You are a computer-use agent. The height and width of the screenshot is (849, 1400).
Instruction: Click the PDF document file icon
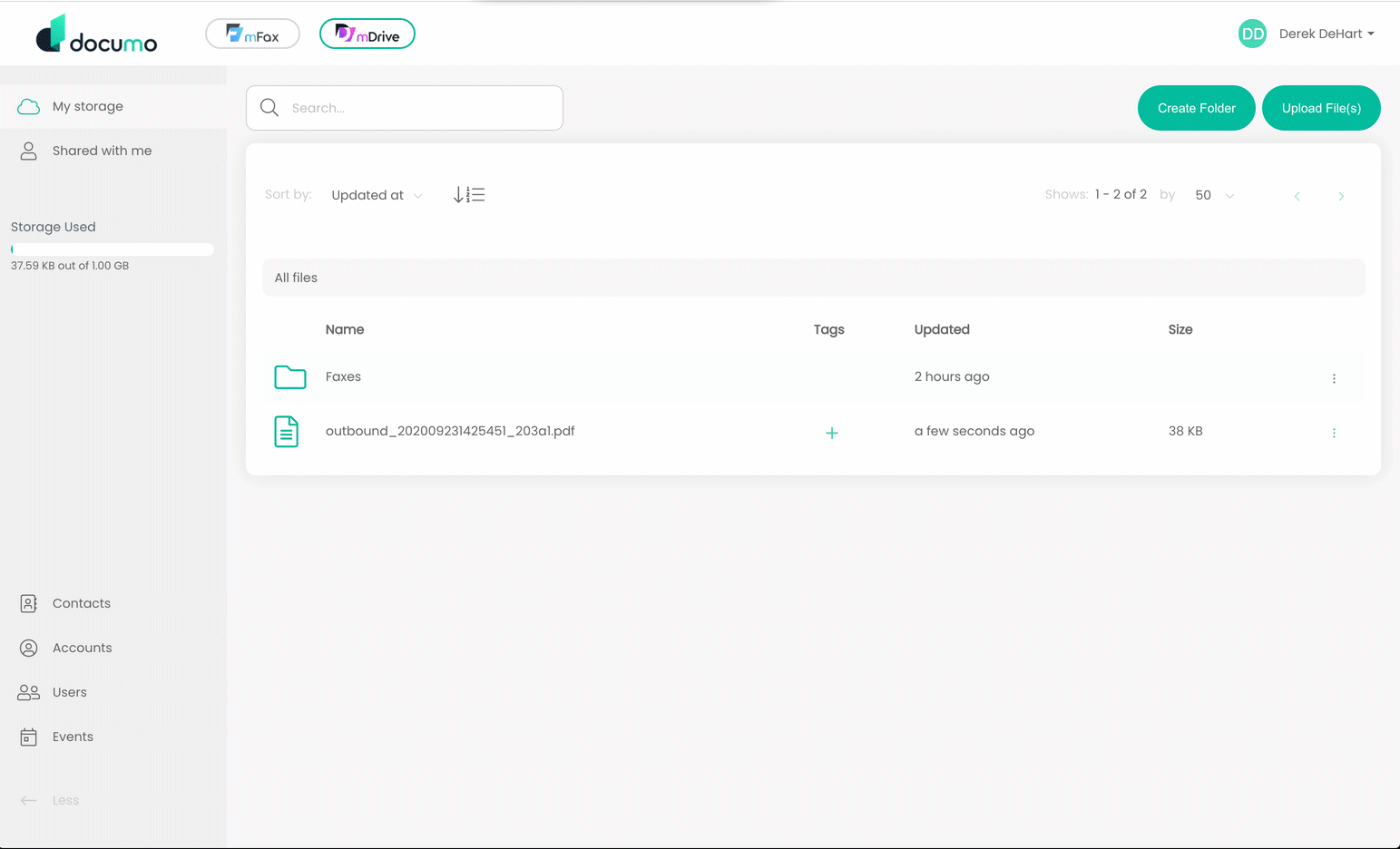287,432
